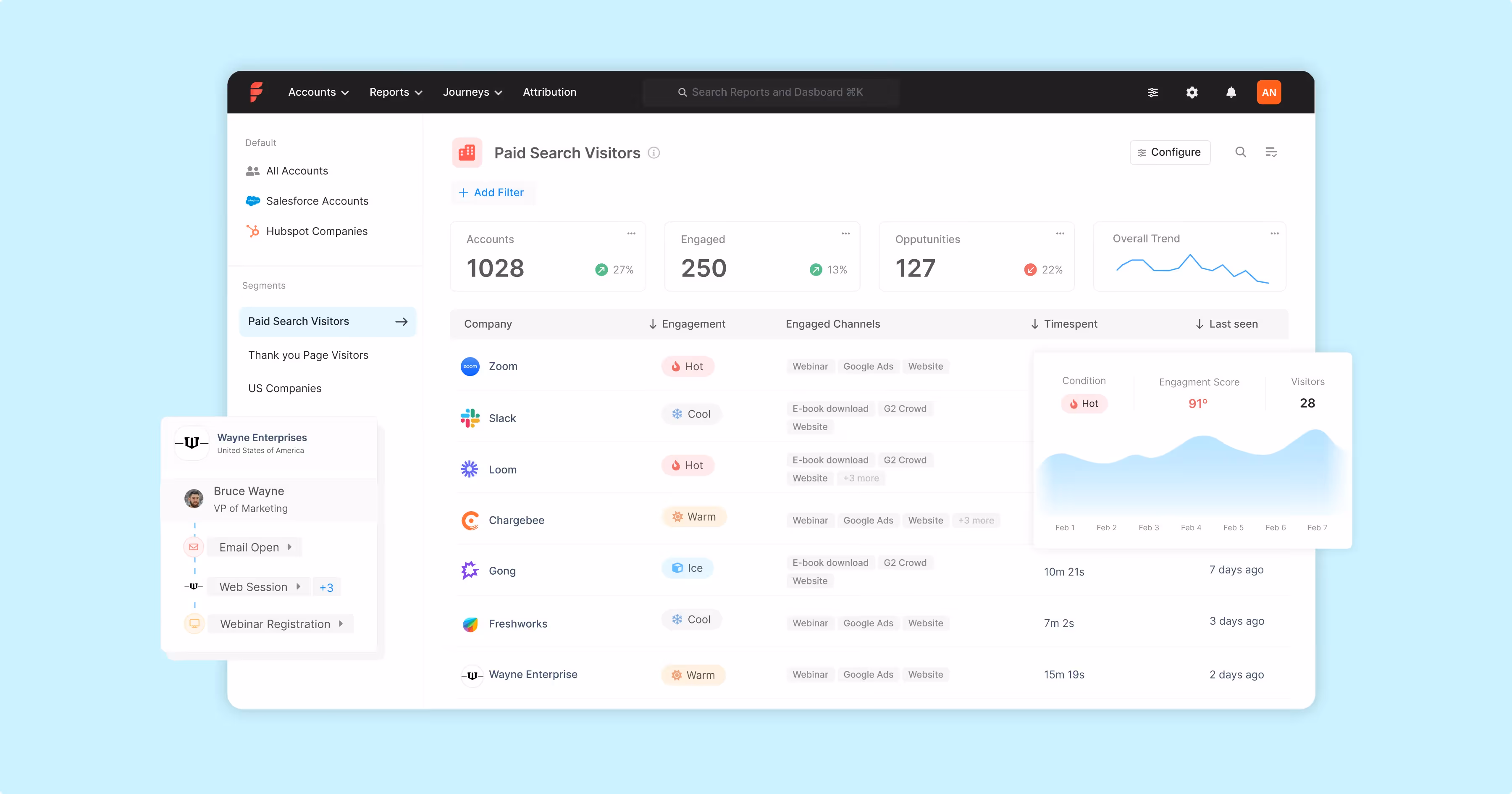Click the AN user avatar

point(1268,92)
